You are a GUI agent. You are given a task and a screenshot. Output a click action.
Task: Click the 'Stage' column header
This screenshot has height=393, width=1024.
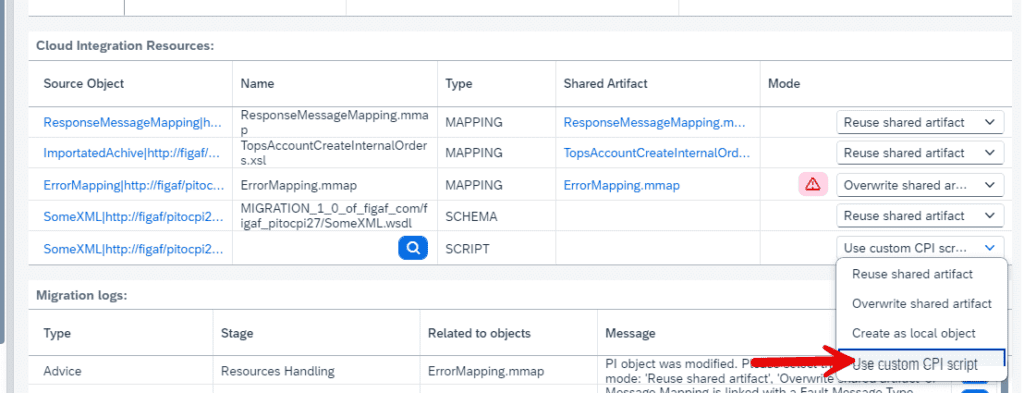click(x=237, y=333)
